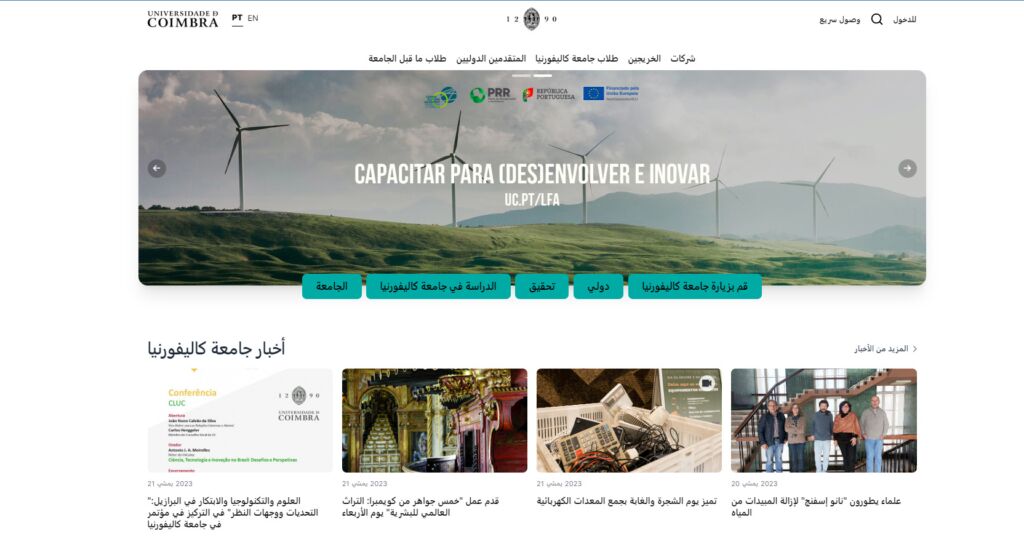1024x555 pixels.
Task: Click the search magnifier icon
Action: click(877, 19)
